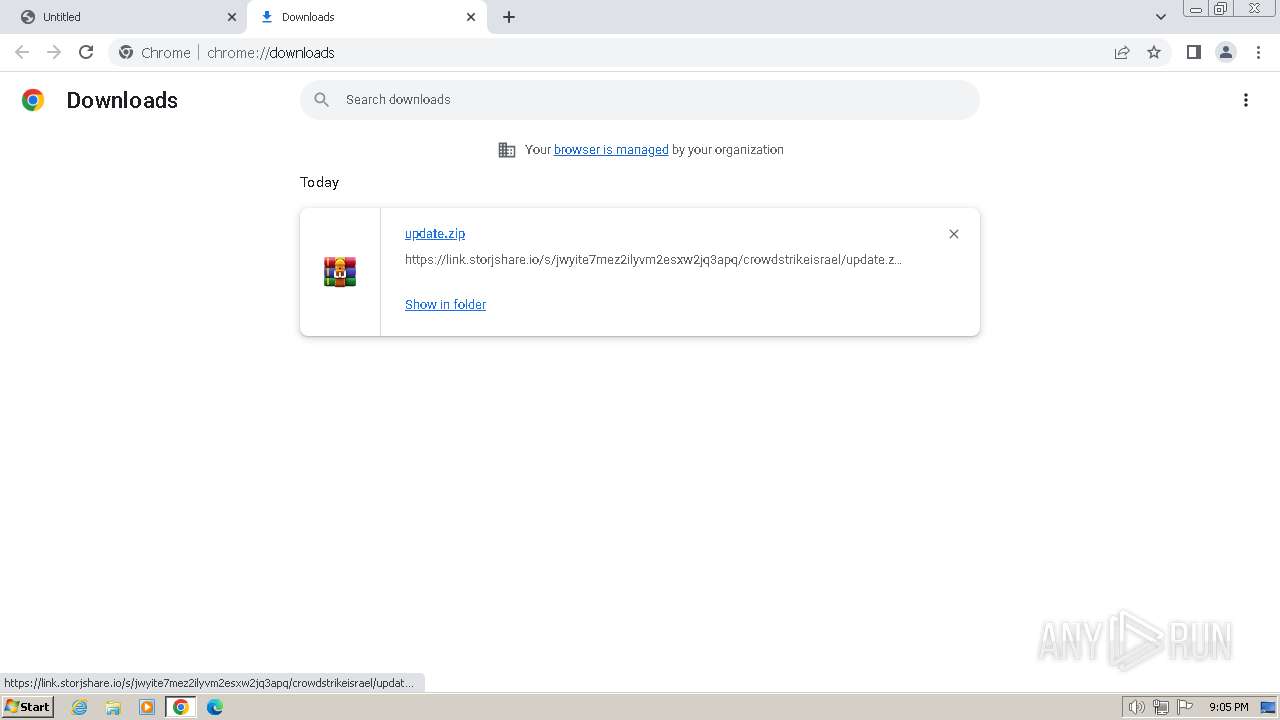Open the 'browser is managed' link
Image resolution: width=1280 pixels, height=720 pixels.
coord(611,150)
